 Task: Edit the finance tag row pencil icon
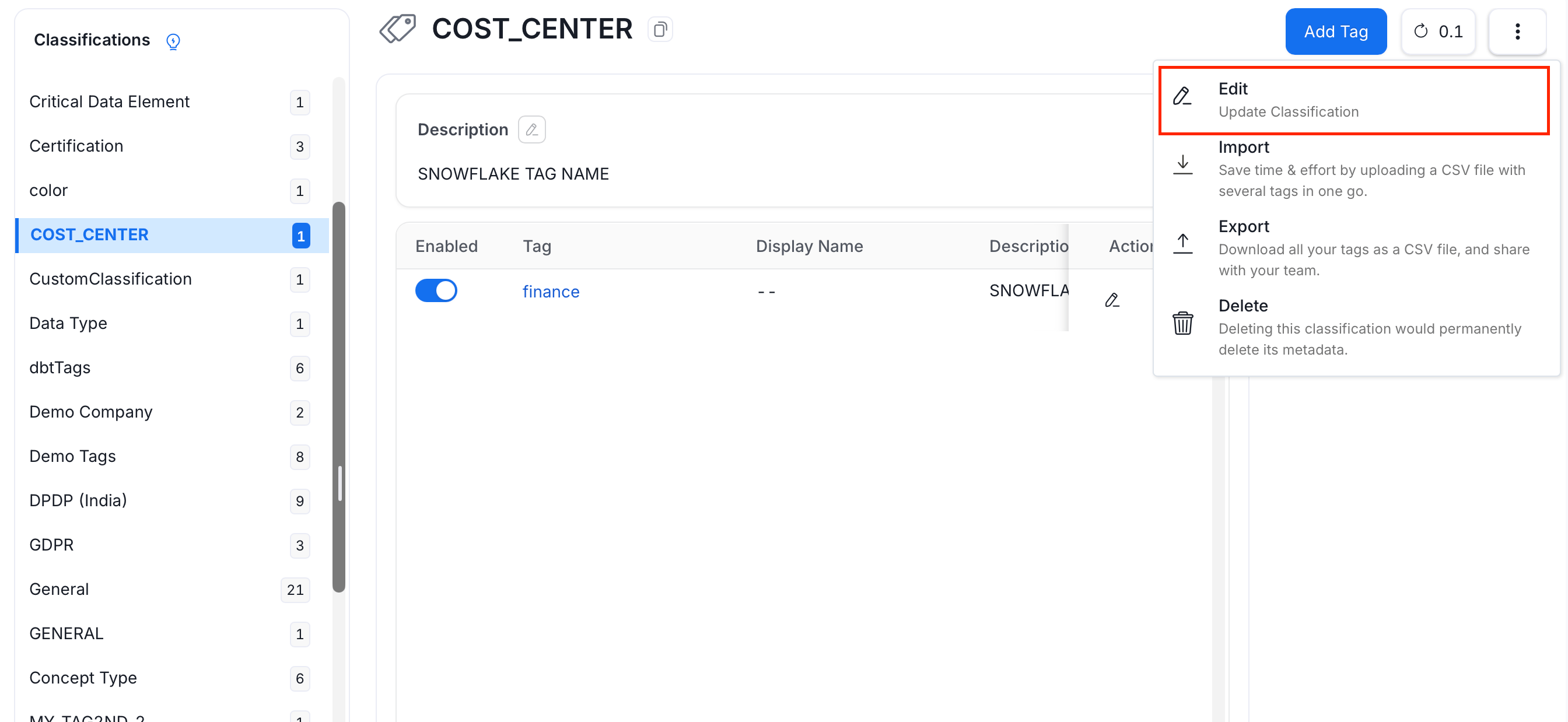[x=1112, y=300]
